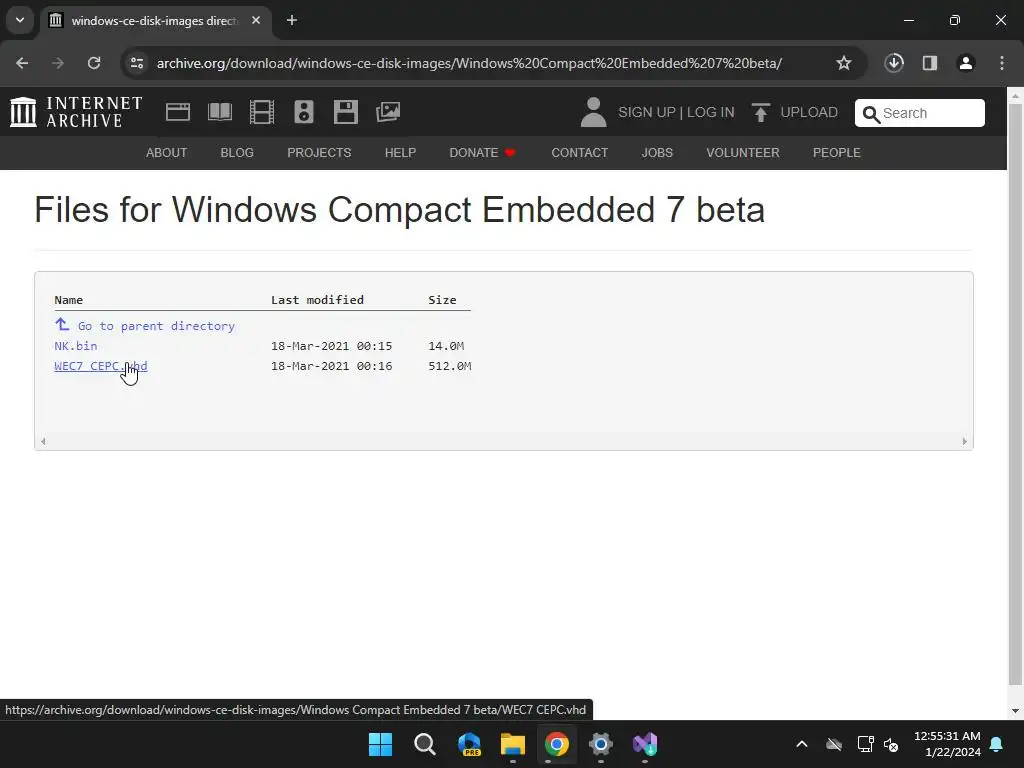Viewport: 1024px width, 768px height.
Task: Click the upload arrow icon
Action: tap(760, 112)
